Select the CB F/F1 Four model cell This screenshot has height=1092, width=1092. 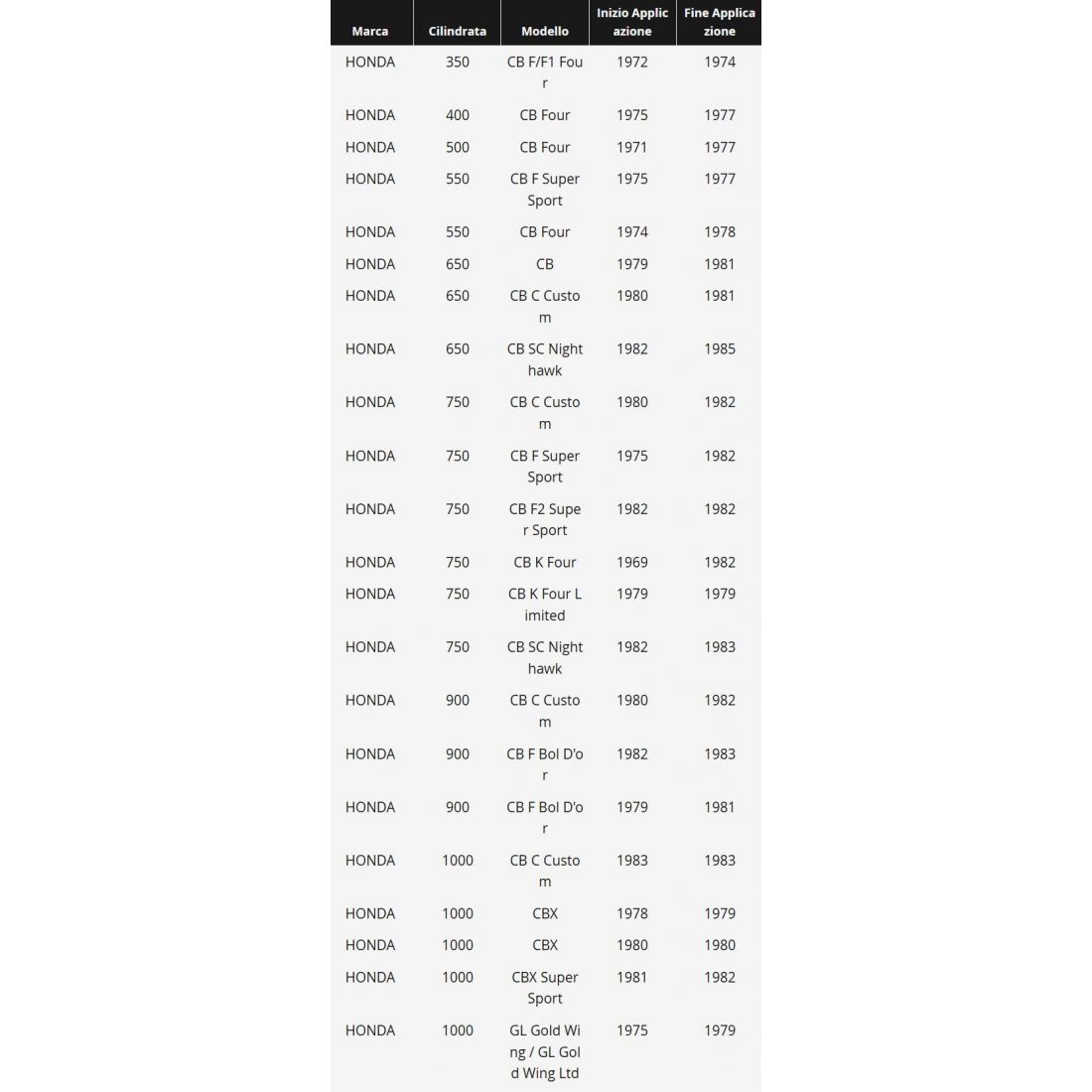click(545, 72)
